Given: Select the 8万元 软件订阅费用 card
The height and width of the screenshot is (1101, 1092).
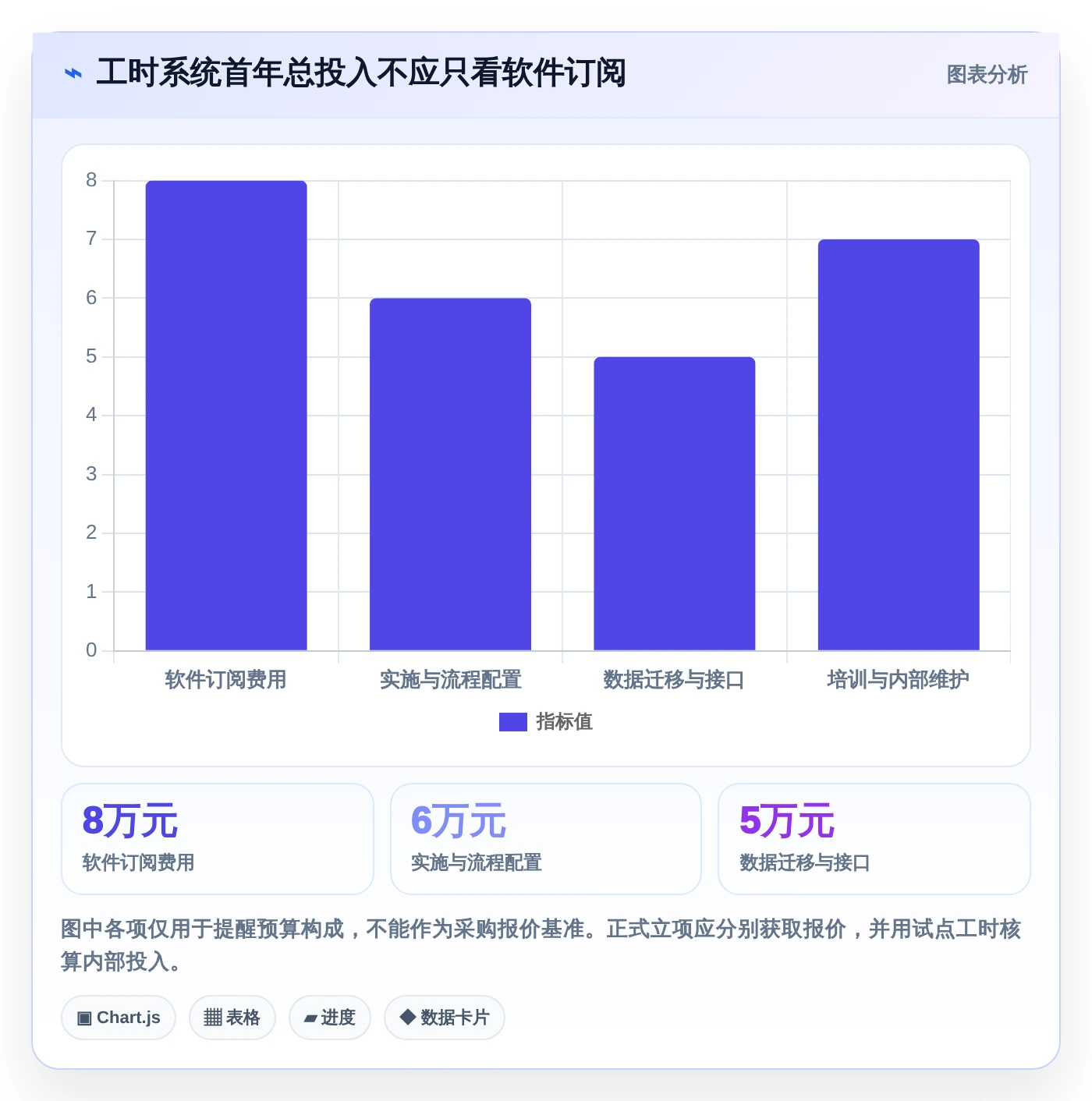Looking at the screenshot, I should (218, 839).
